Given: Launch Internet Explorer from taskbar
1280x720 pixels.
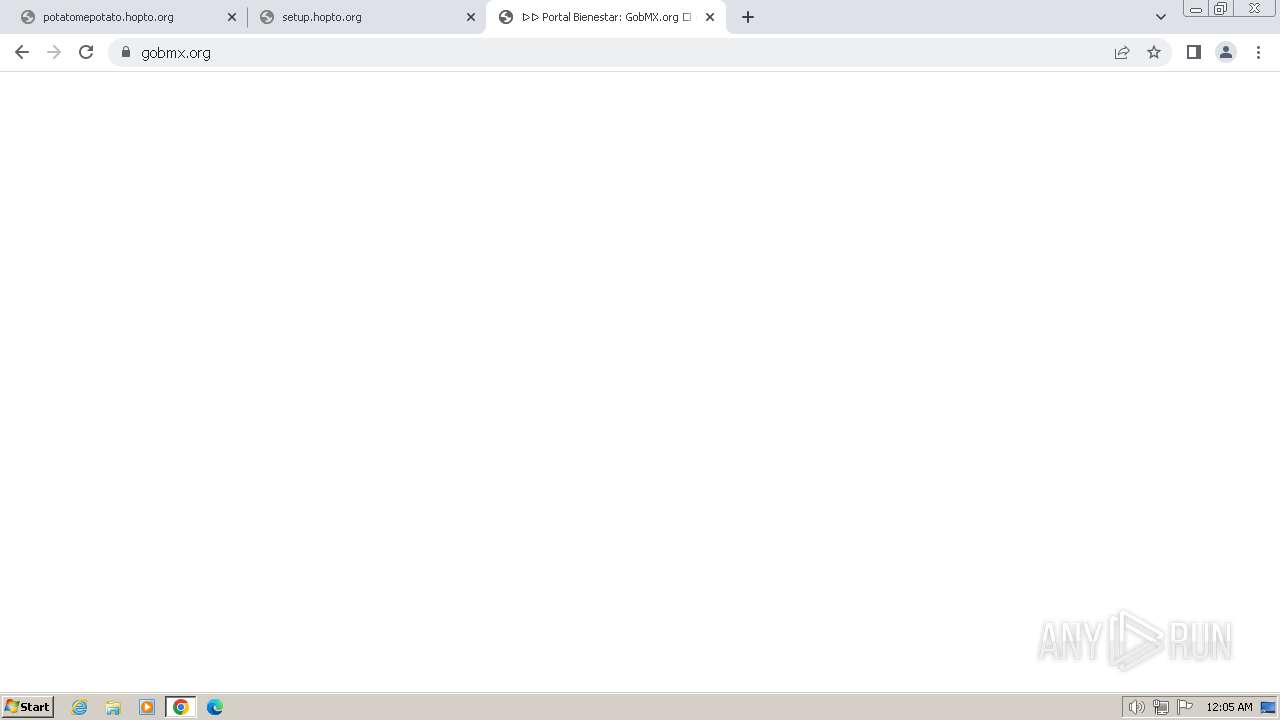Looking at the screenshot, I should (x=80, y=707).
